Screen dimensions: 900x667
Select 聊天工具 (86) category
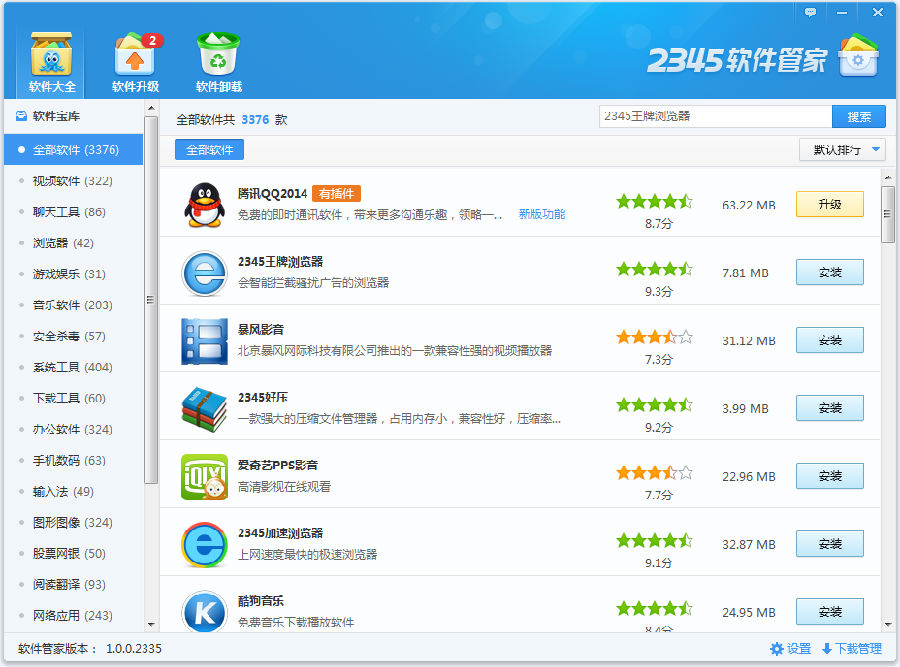point(73,212)
